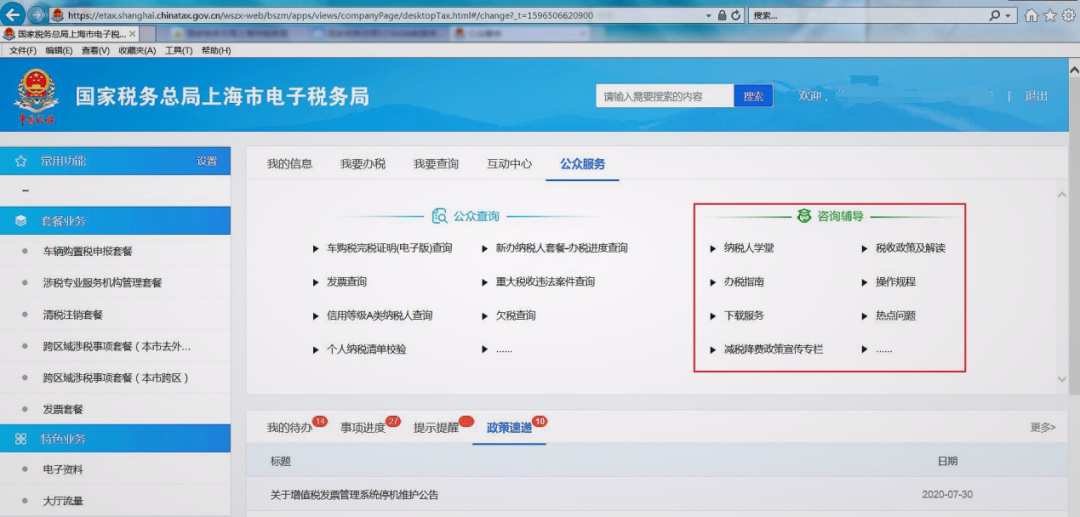Switch to the 我要办税 tab
The height and width of the screenshot is (517, 1080).
(363, 164)
